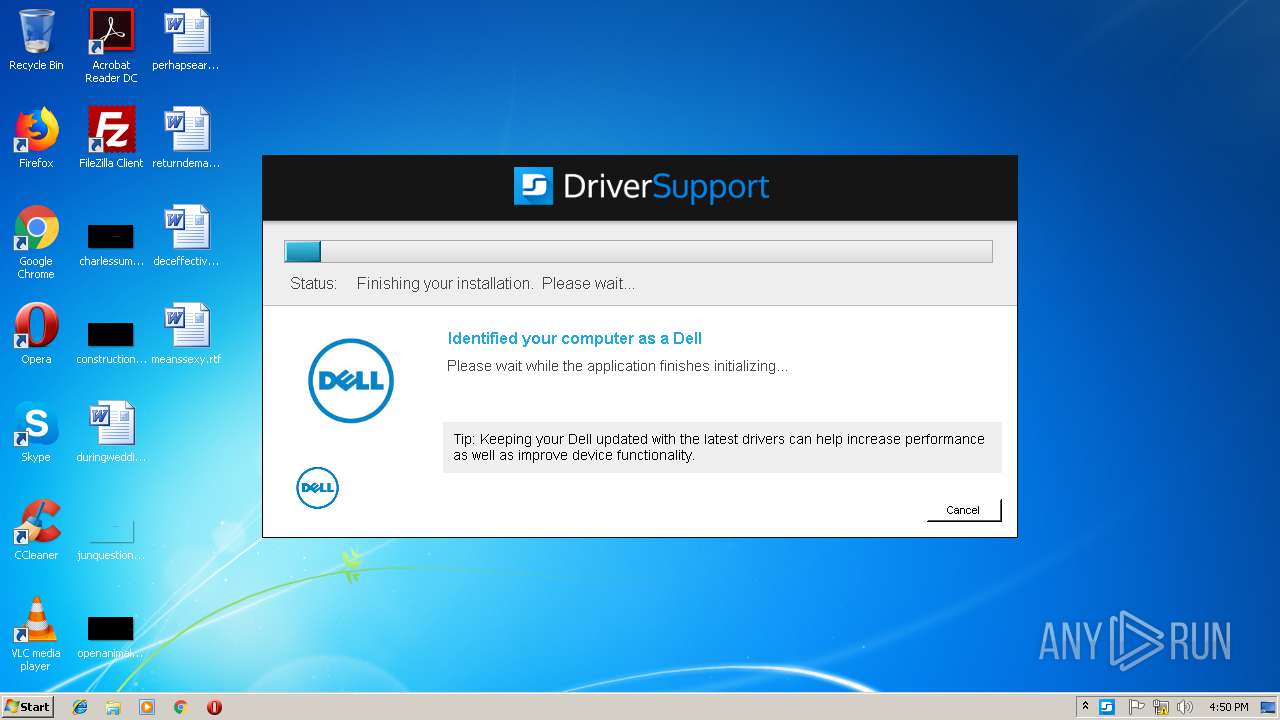Open the media player taskbar icon

[x=147, y=707]
